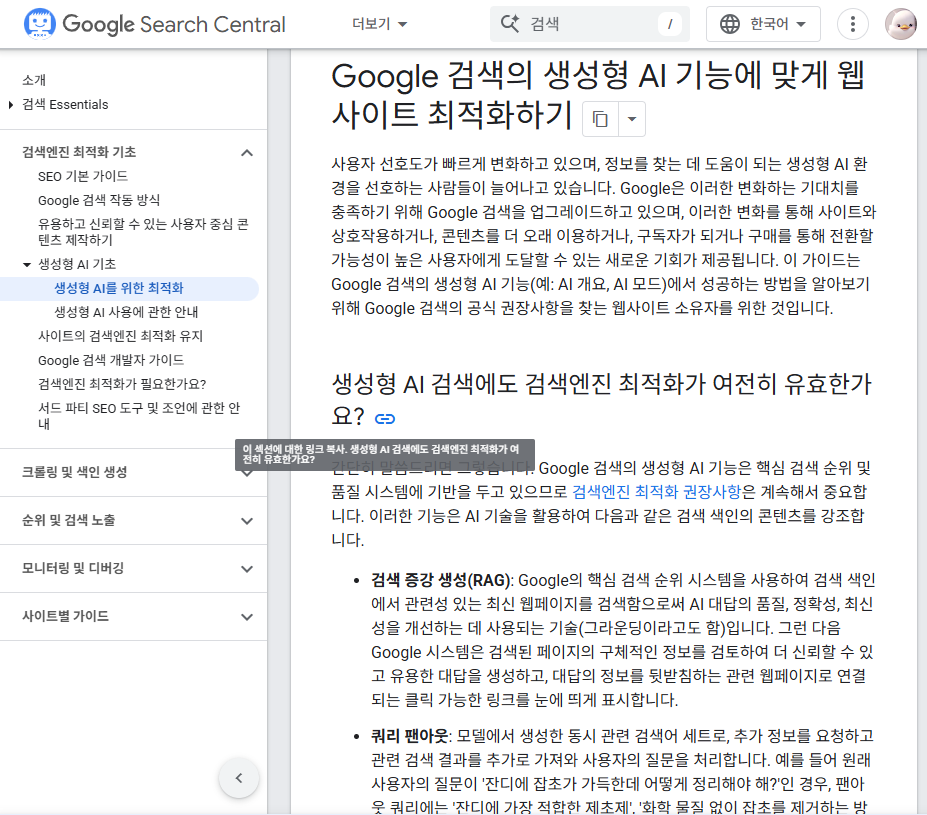Open Google 검색 작동 방식 page

(99, 200)
